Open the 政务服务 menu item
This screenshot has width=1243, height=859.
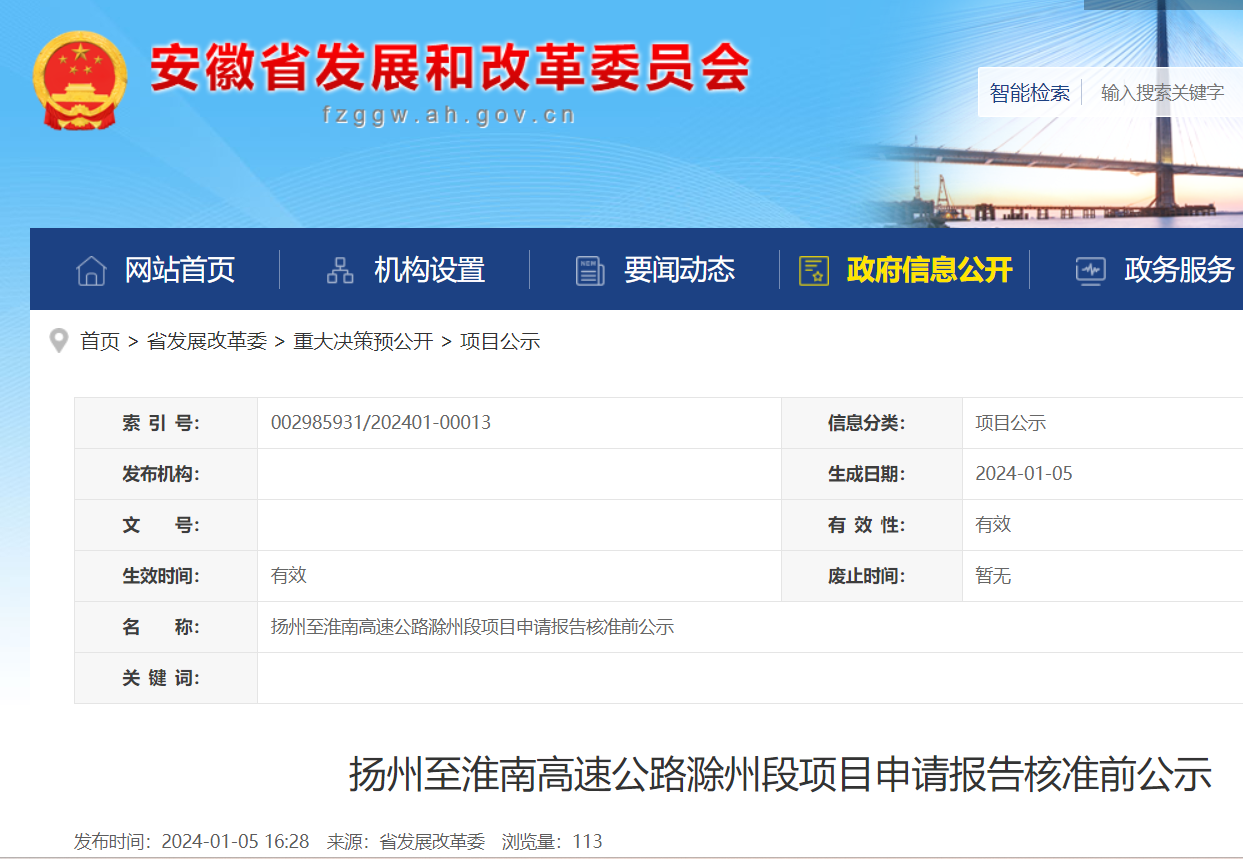click(1180, 270)
